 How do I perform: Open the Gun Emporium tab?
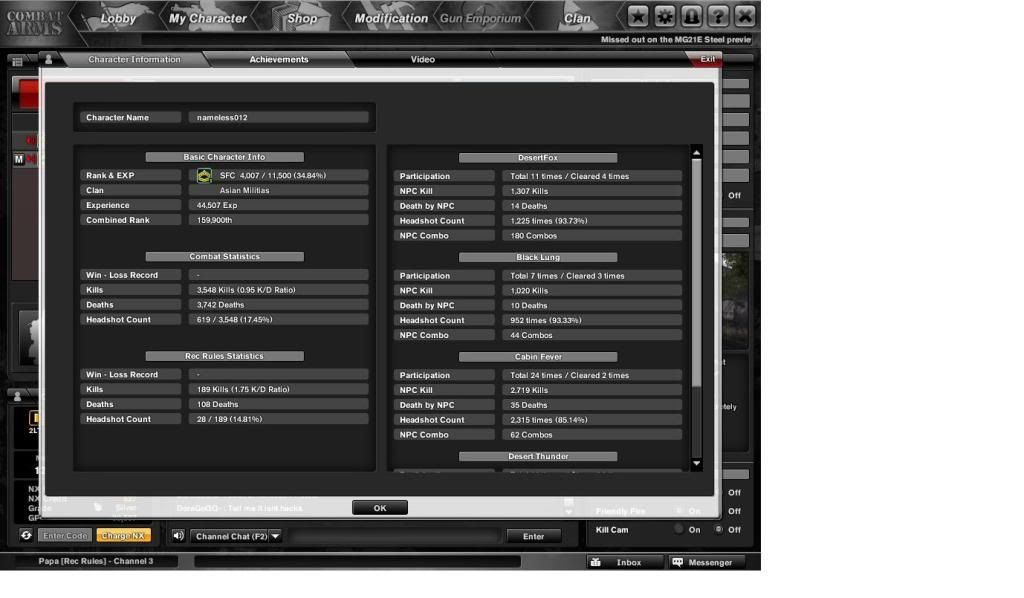click(481, 18)
